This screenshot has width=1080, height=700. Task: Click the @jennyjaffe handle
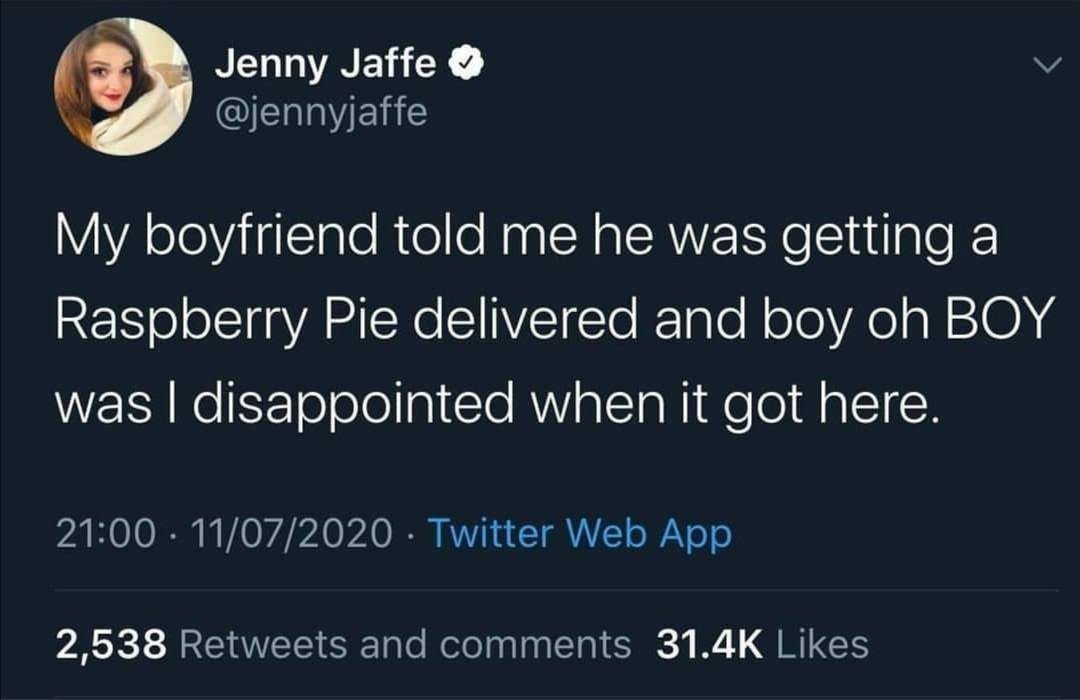pyautogui.click(x=324, y=113)
